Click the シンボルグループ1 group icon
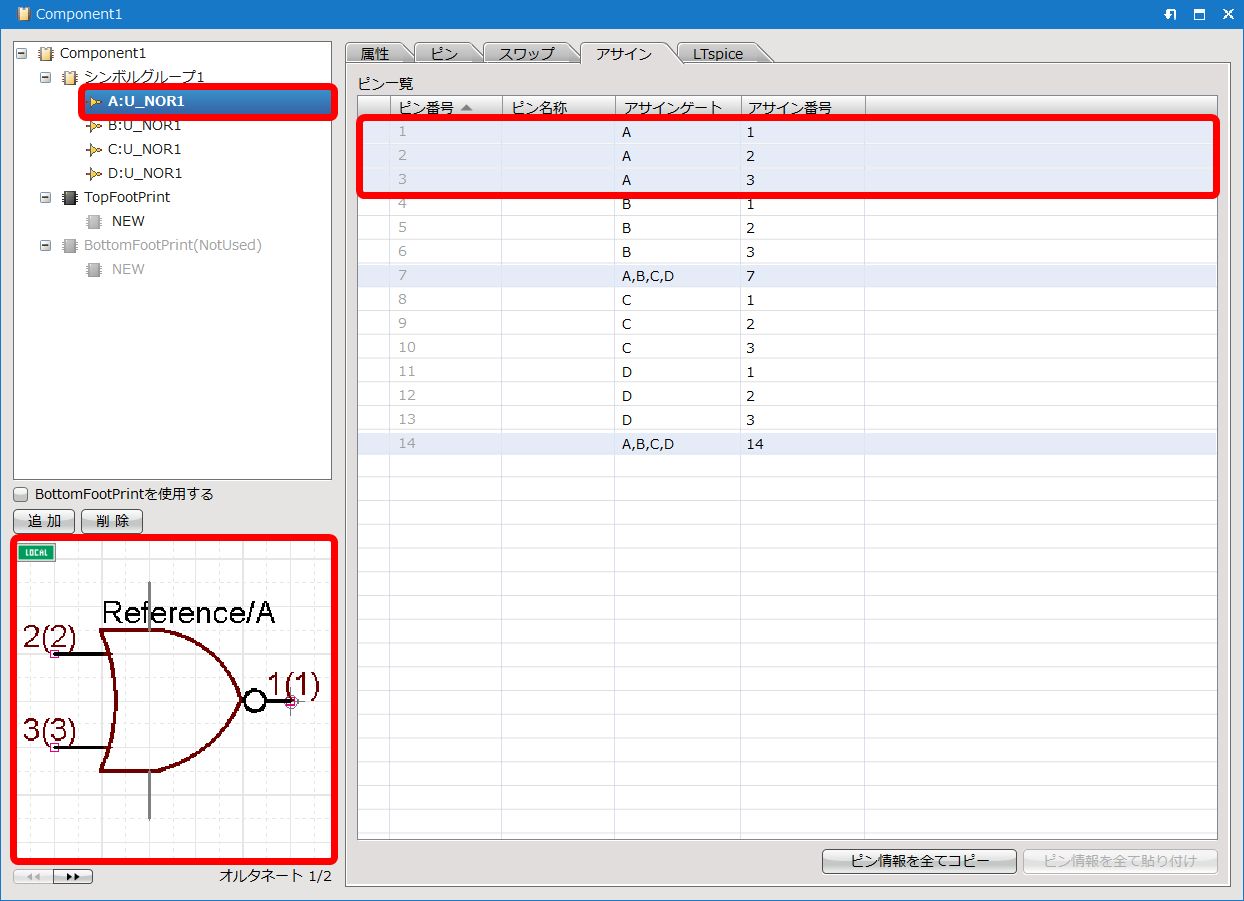The image size is (1244, 901). pyautogui.click(x=70, y=77)
